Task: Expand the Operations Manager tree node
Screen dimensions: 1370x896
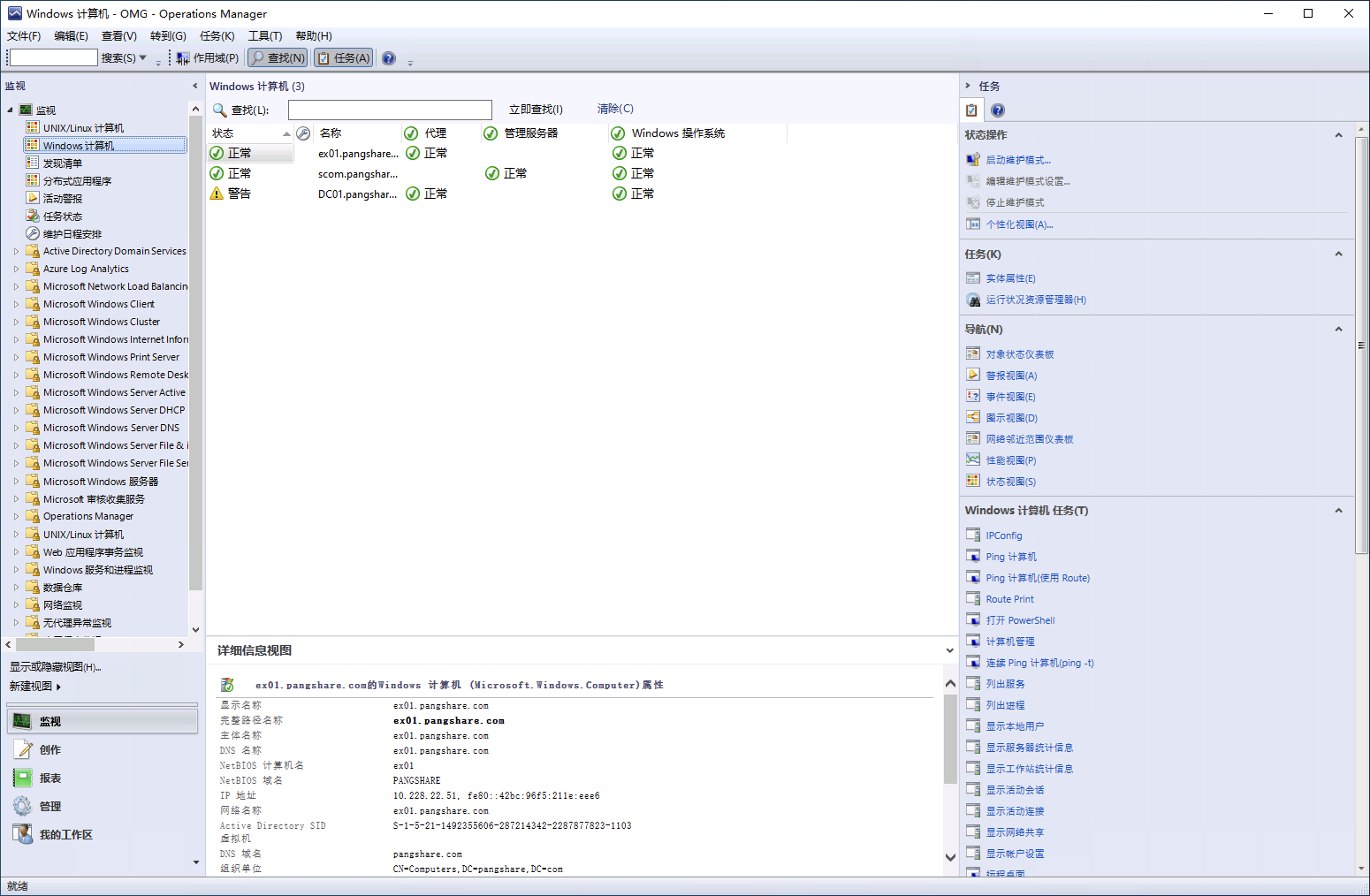Action: coord(16,515)
